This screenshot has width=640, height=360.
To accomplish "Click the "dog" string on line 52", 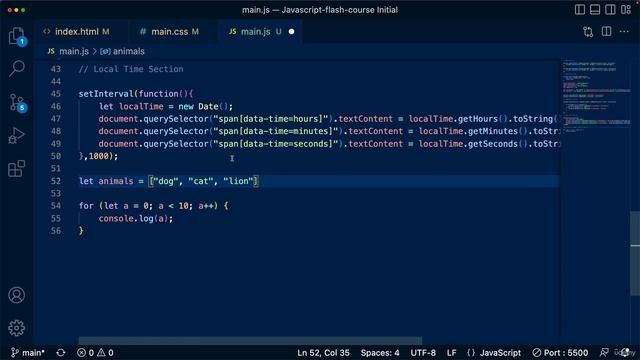I will pos(165,181).
